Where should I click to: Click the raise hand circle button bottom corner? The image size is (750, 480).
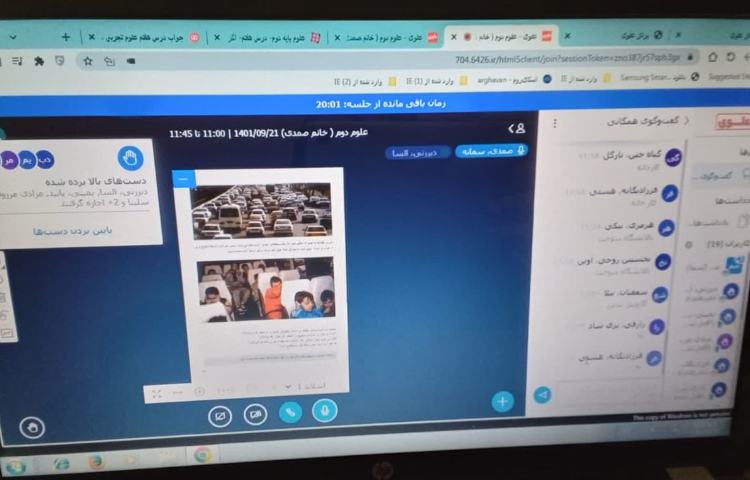point(33,427)
